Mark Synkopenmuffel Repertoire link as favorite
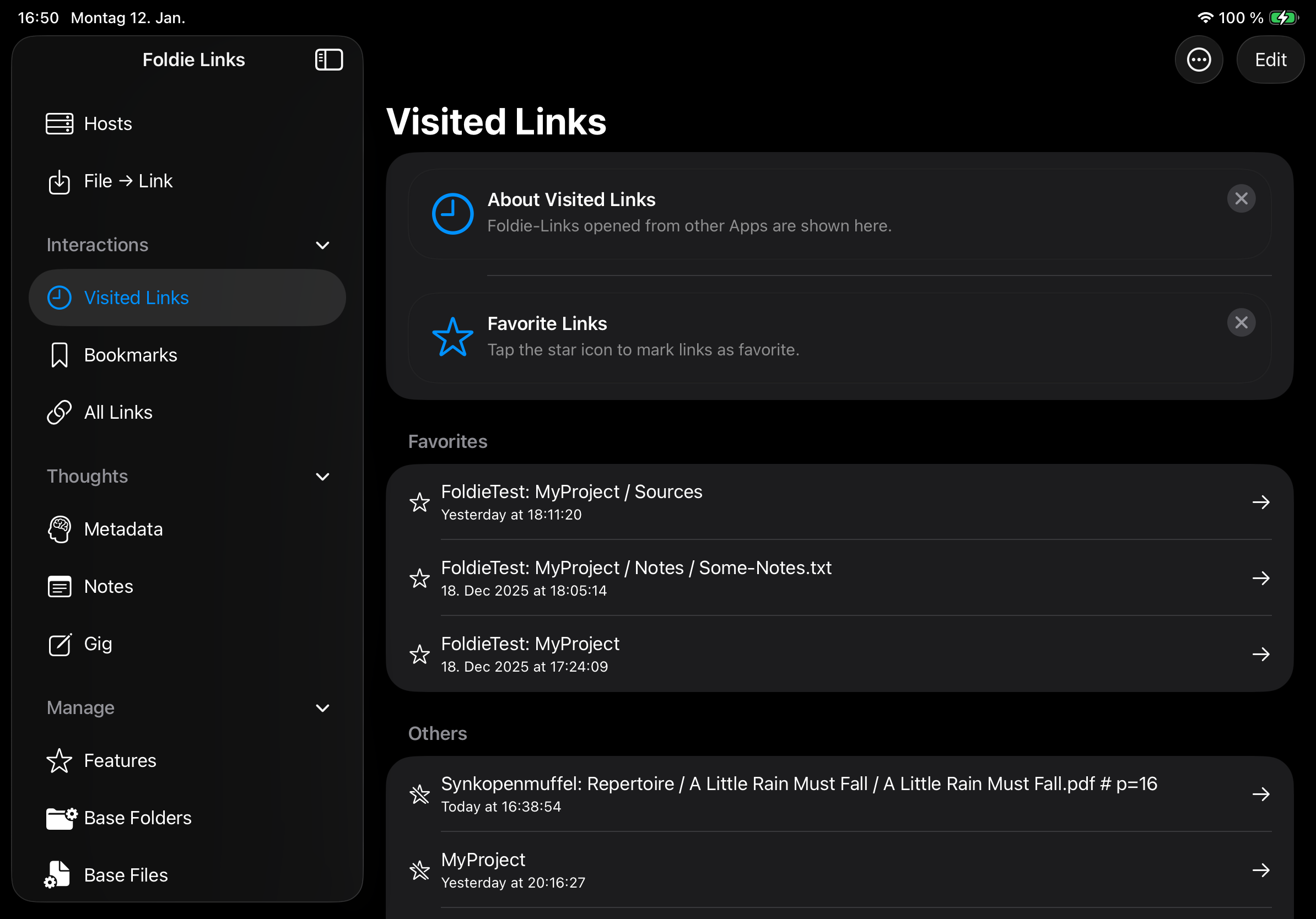The height and width of the screenshot is (919, 1316). 419,794
